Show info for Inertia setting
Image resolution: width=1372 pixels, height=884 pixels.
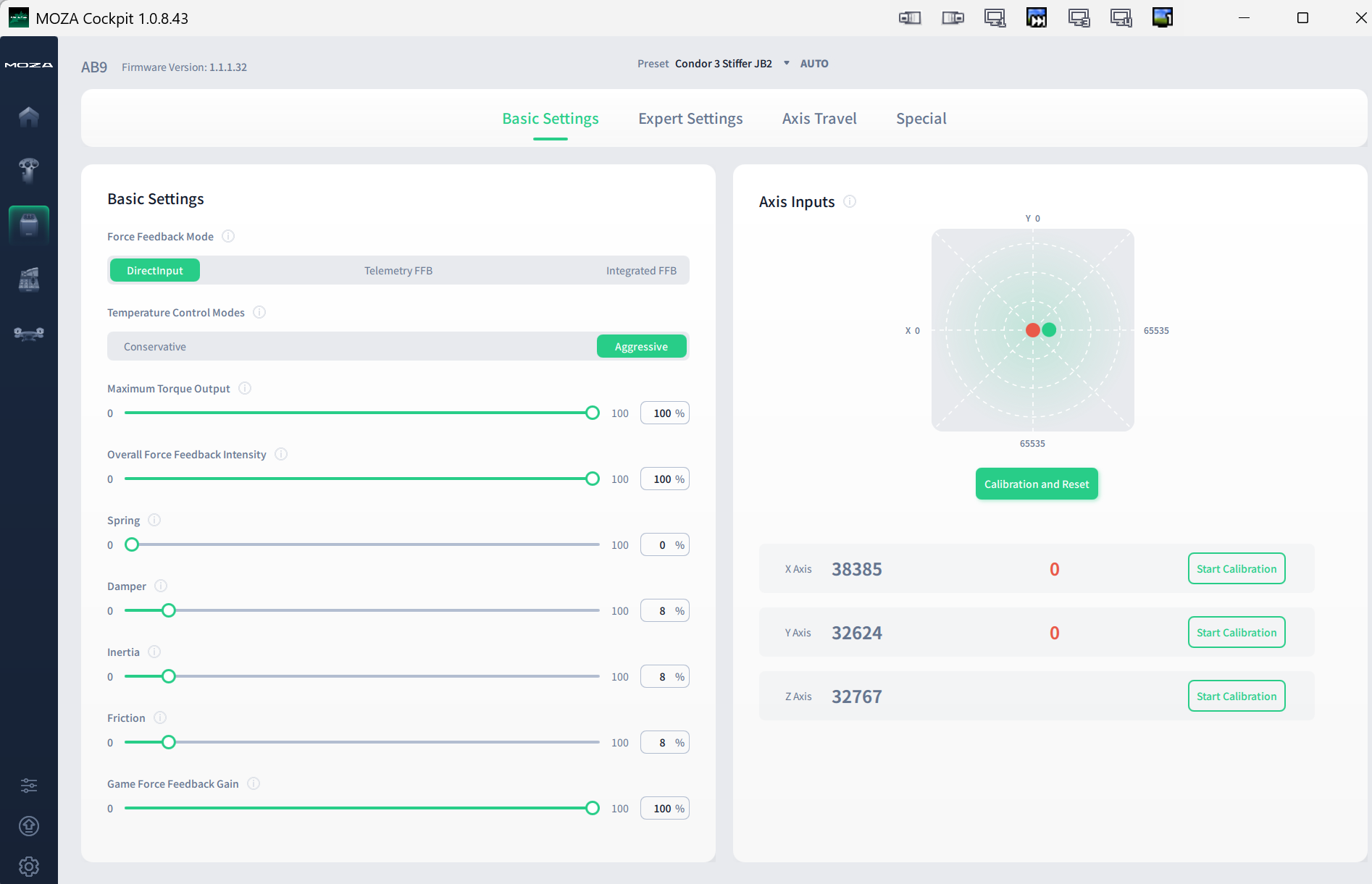[x=154, y=652]
